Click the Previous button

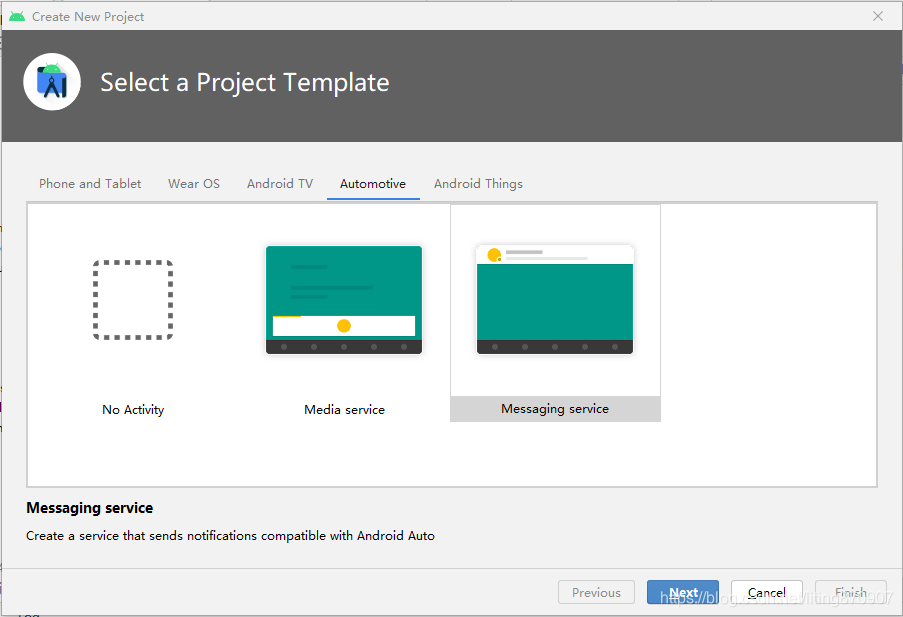[596, 592]
